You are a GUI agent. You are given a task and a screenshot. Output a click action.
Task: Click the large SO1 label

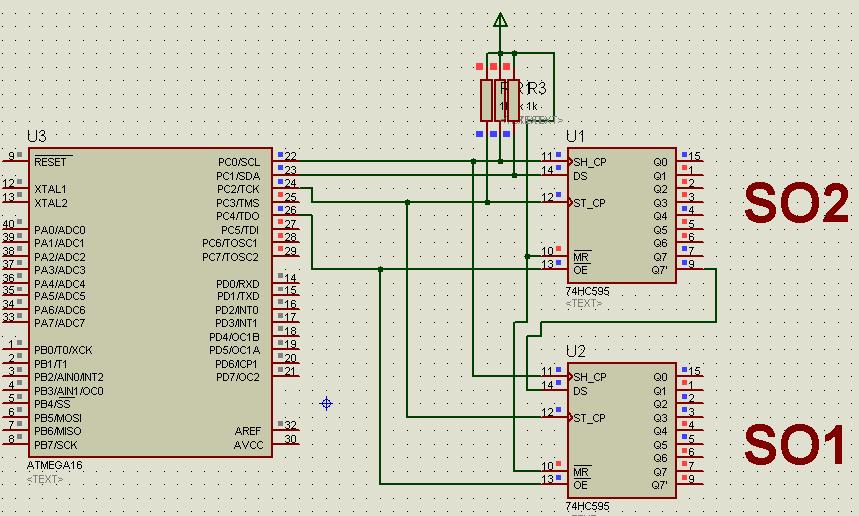click(794, 445)
